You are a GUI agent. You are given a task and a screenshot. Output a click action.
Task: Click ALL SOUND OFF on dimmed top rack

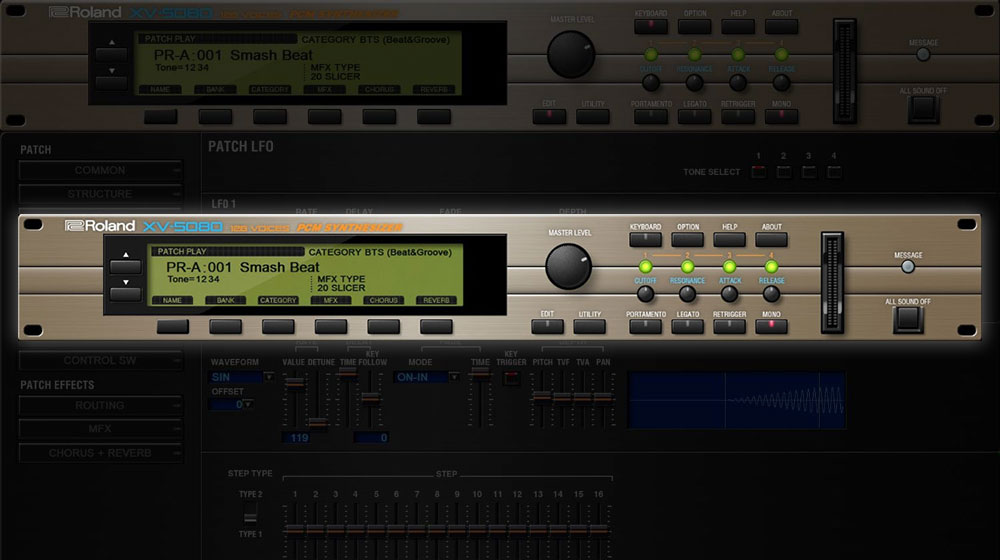(923, 110)
